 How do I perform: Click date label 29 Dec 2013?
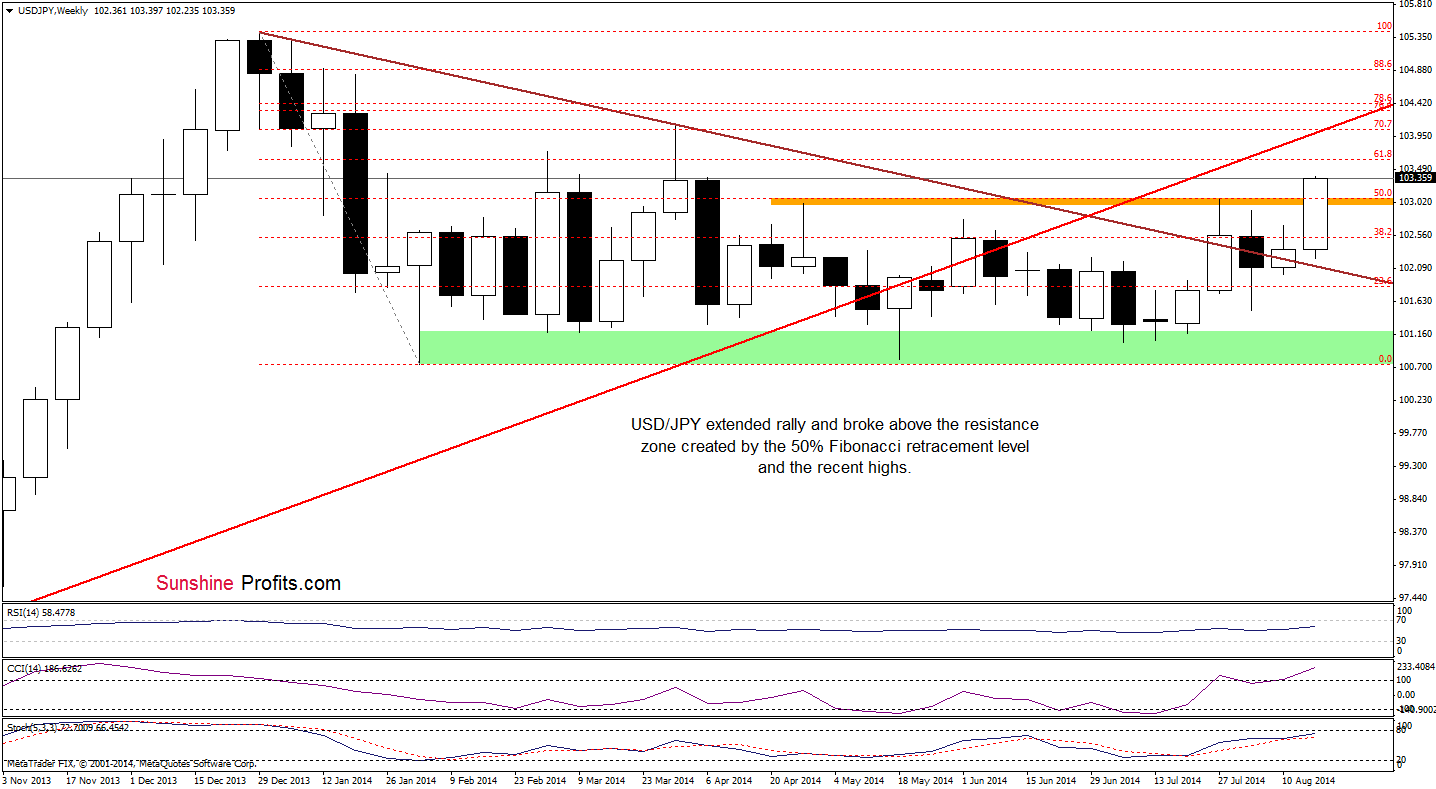(x=285, y=780)
